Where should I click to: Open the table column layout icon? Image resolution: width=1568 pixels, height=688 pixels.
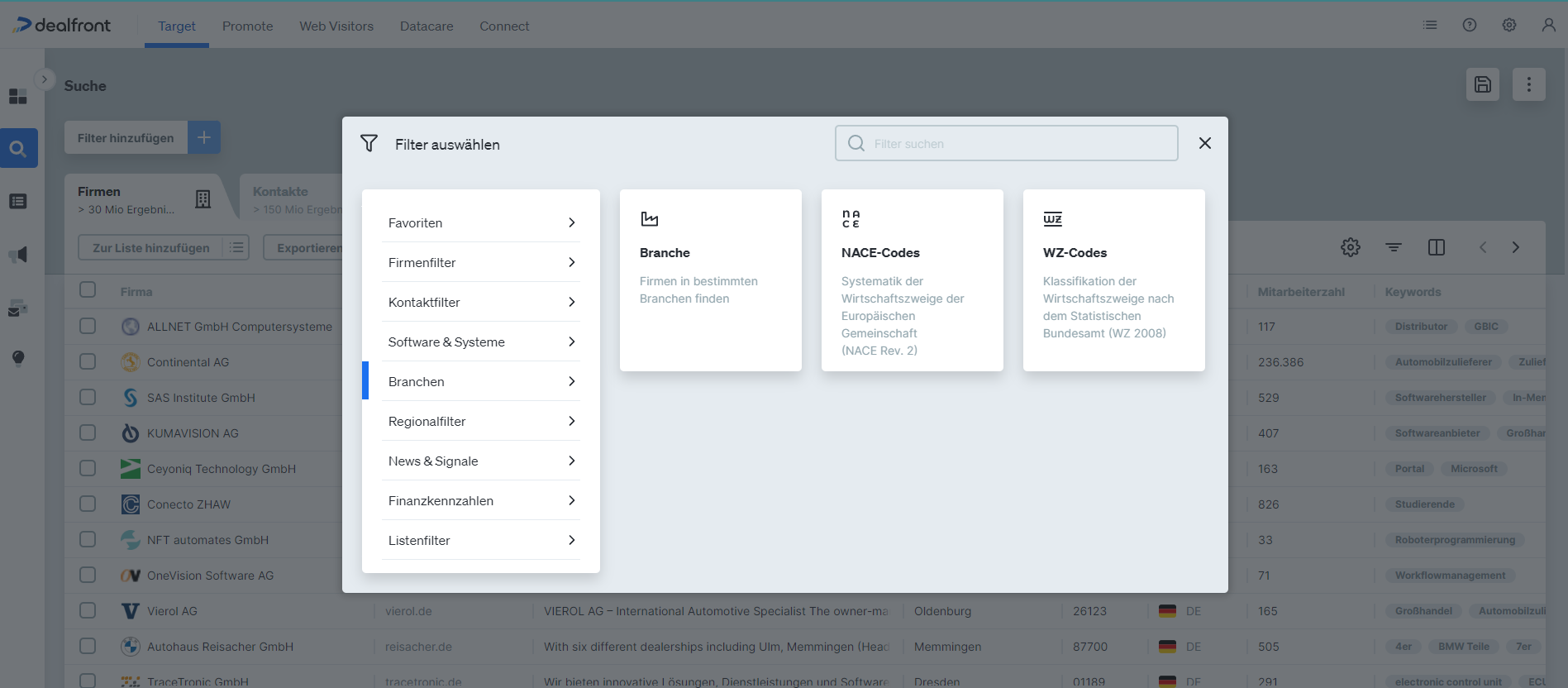1436,247
